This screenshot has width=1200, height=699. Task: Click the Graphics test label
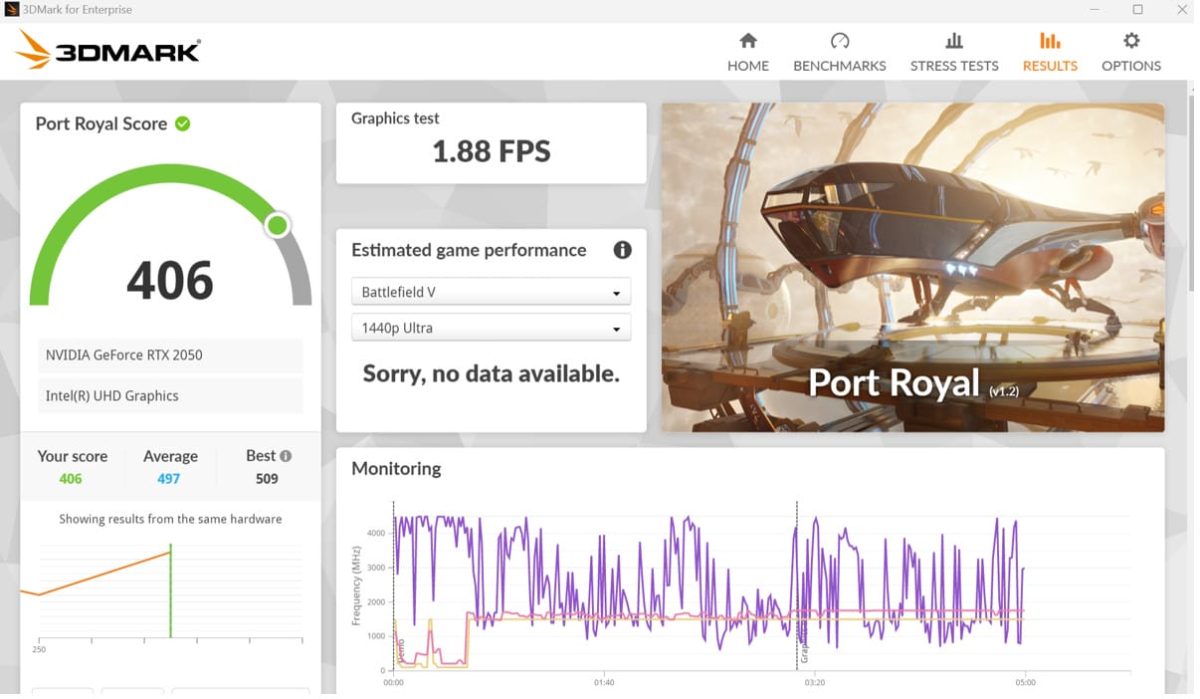point(395,118)
